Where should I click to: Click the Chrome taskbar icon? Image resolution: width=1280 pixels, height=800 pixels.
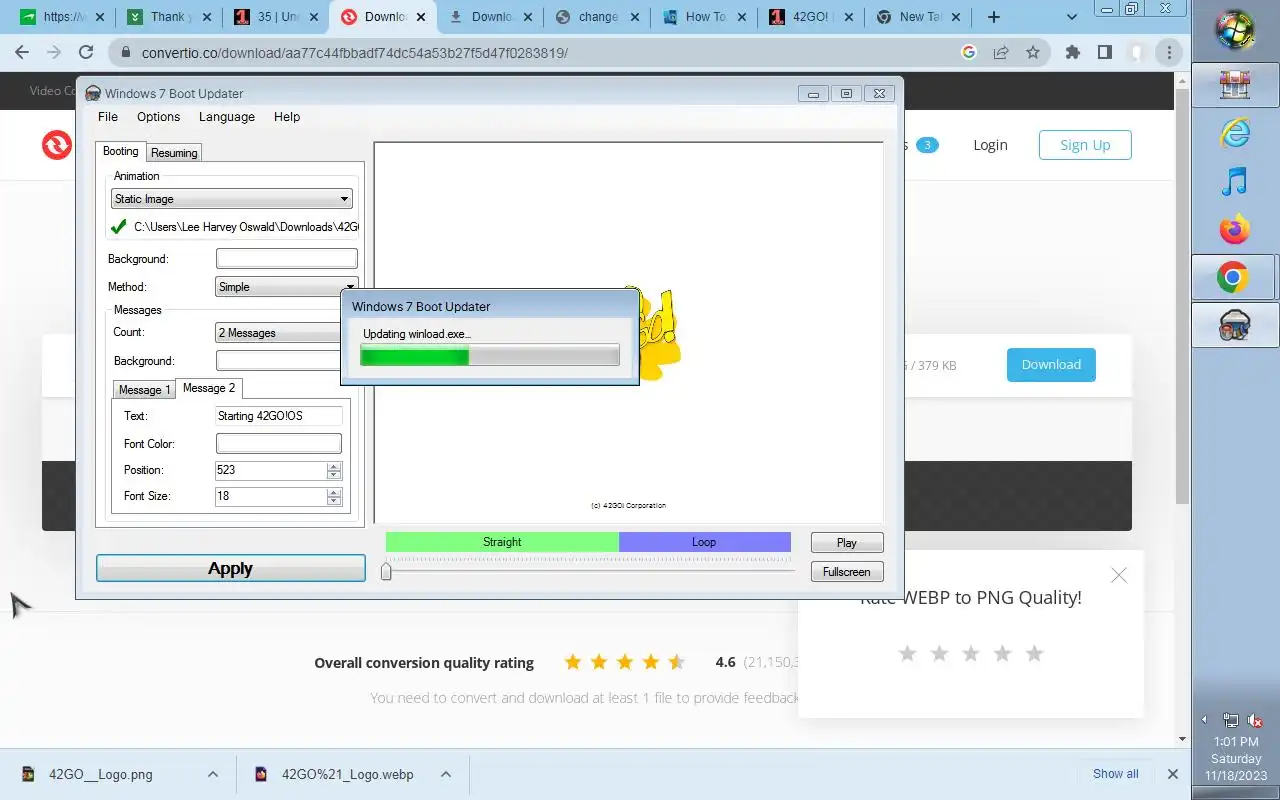(x=1235, y=277)
